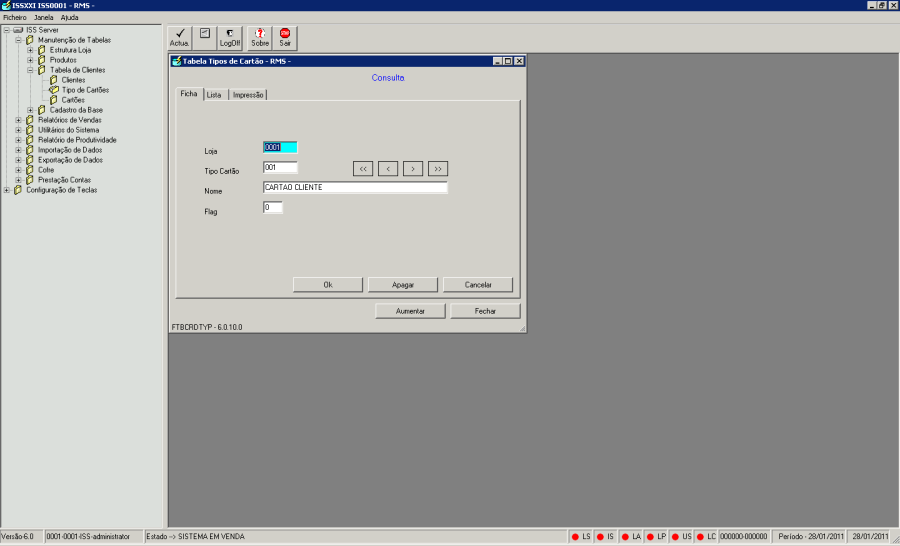Click the Flag input field

point(273,208)
